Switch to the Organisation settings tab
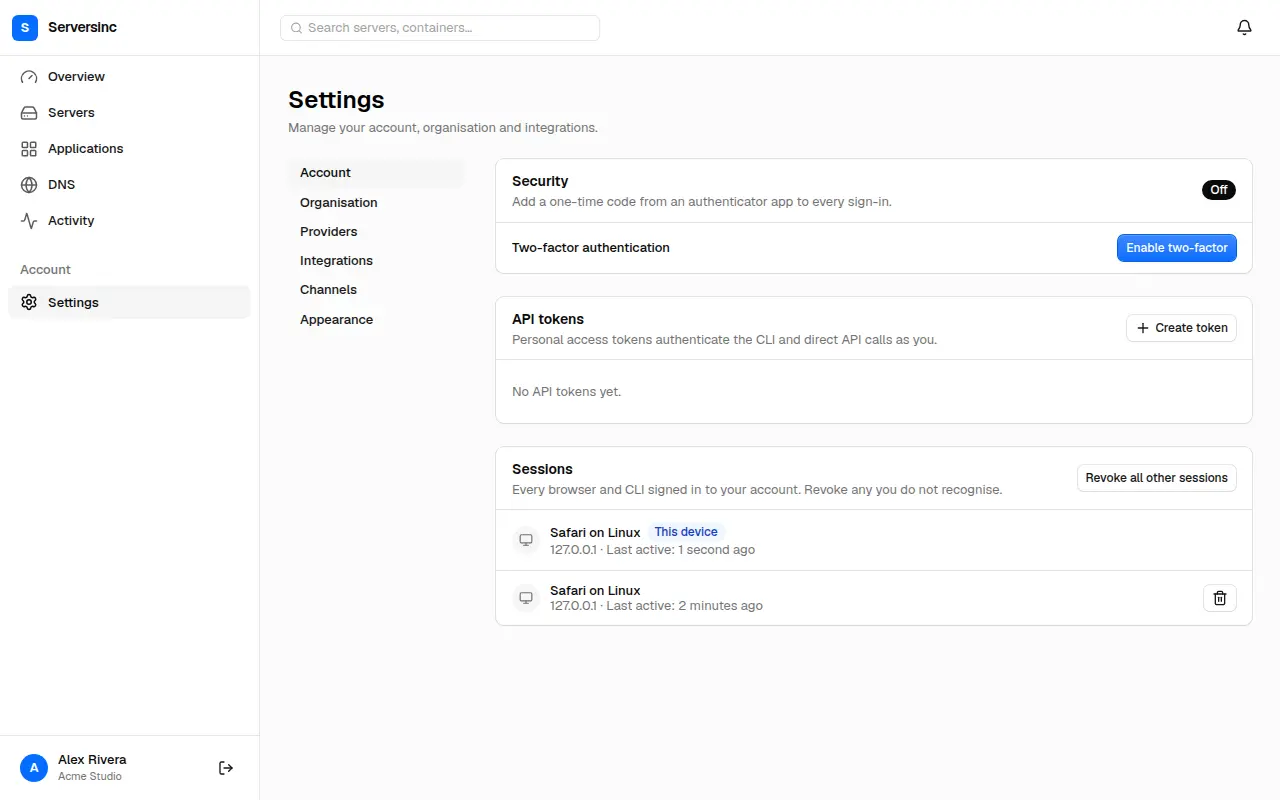 pos(376,202)
